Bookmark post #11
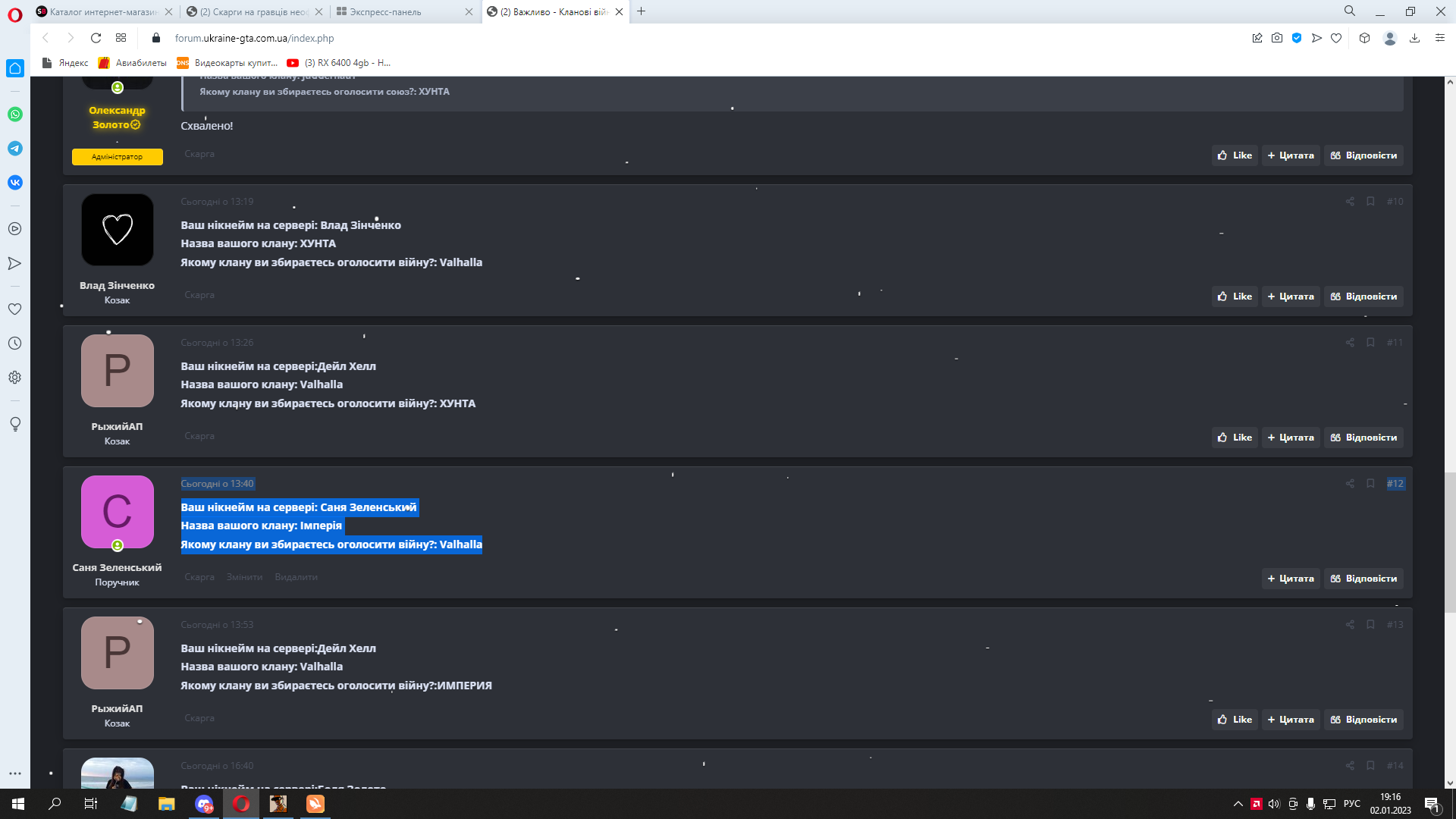Viewport: 1456px width, 819px height. pos(1370,343)
